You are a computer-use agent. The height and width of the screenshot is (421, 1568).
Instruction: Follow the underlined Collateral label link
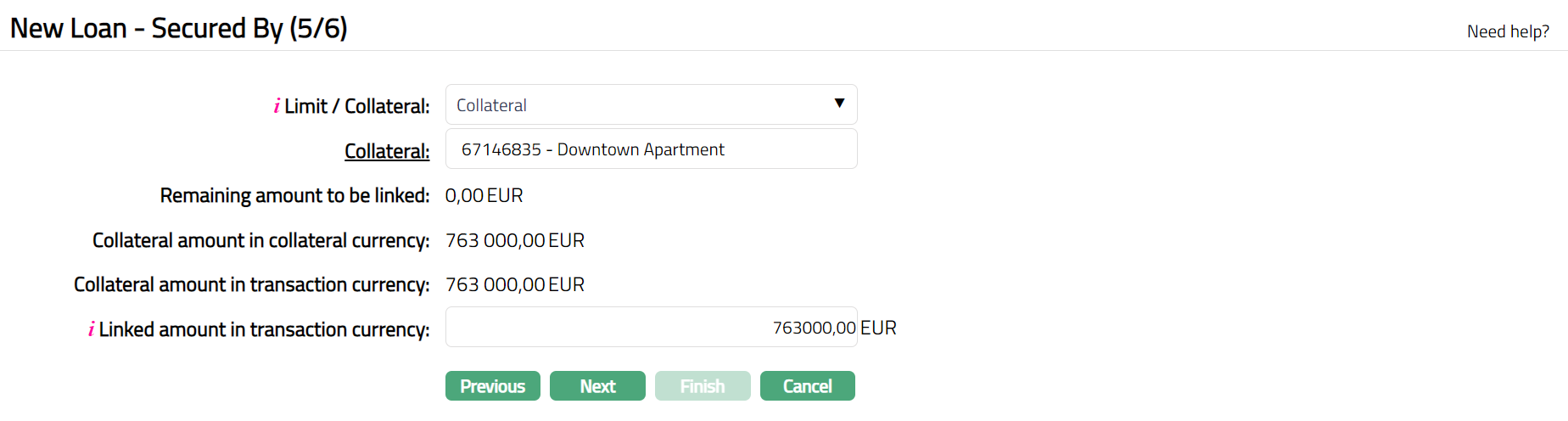click(387, 151)
